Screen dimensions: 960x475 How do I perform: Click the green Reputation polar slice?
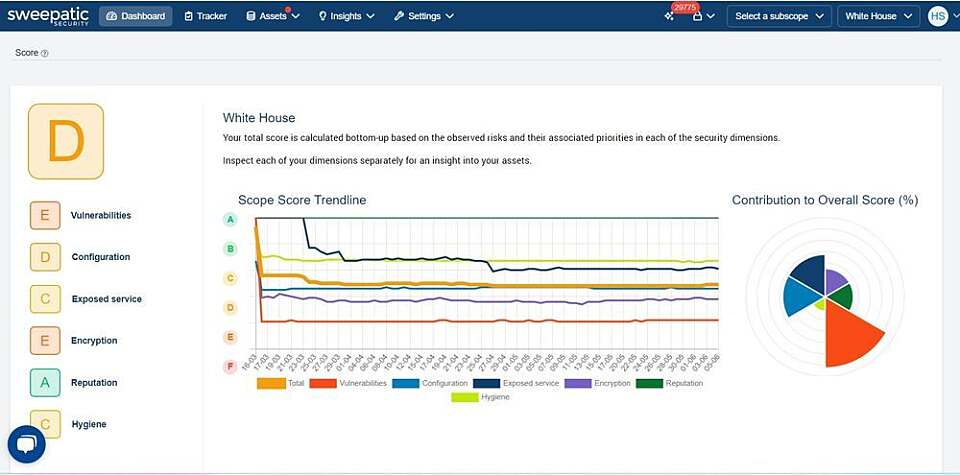tap(841, 296)
